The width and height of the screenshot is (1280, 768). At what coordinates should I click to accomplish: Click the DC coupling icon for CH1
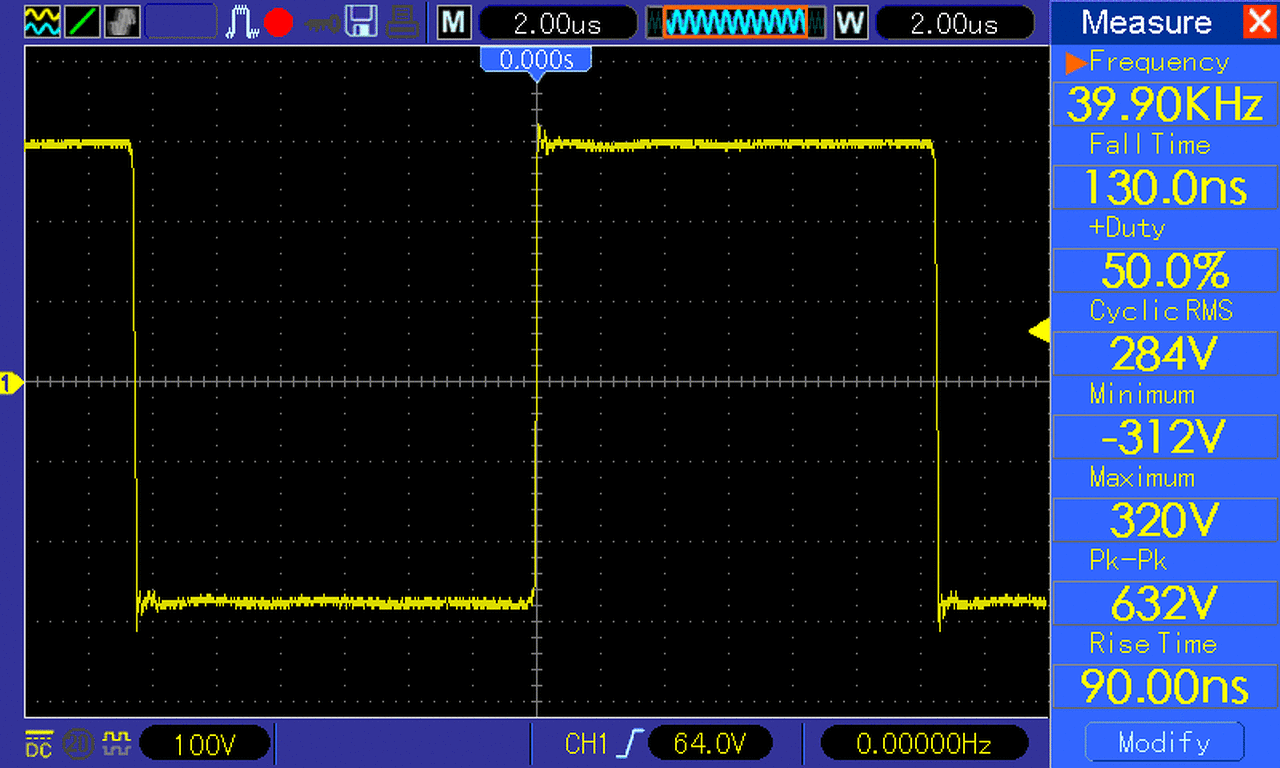pos(39,743)
